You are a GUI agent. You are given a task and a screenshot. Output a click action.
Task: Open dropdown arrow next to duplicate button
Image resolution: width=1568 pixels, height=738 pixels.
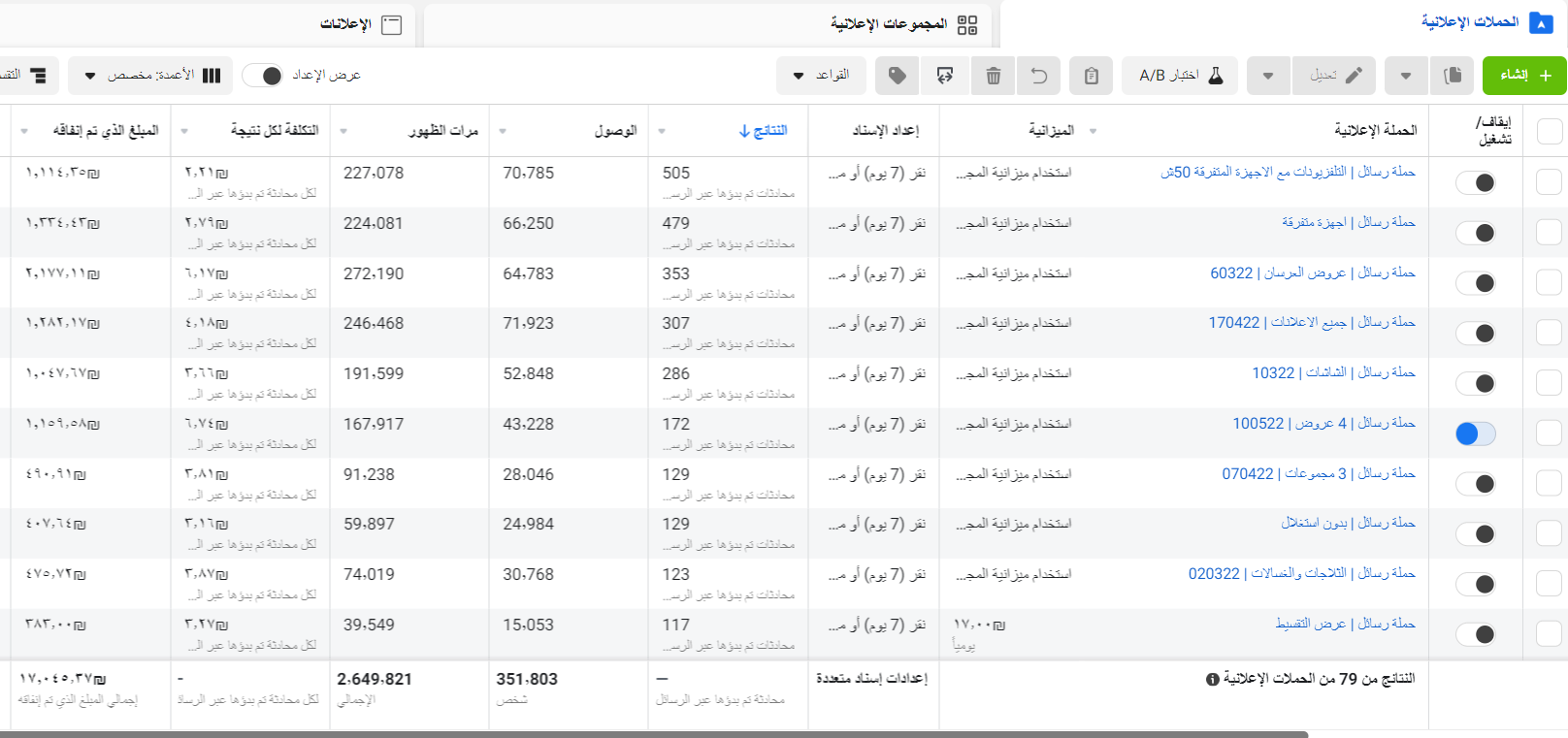coord(1406,76)
